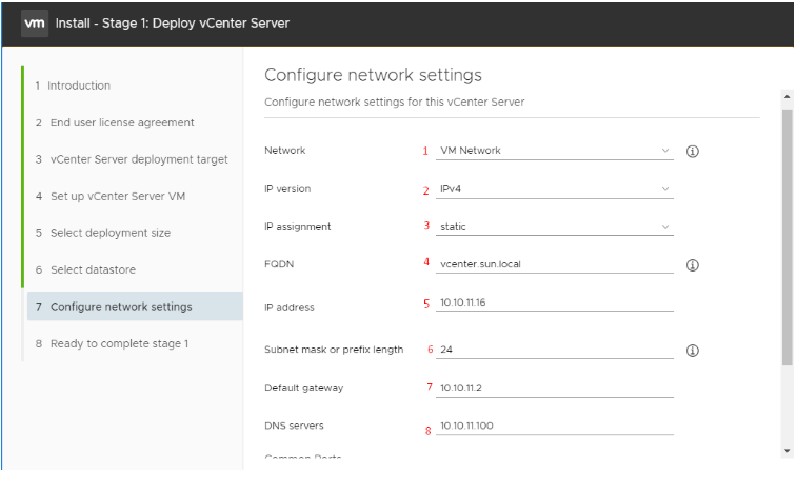The width and height of the screenshot is (800, 500).
Task: Click the subnet prefix field containing 24
Action: [555, 349]
